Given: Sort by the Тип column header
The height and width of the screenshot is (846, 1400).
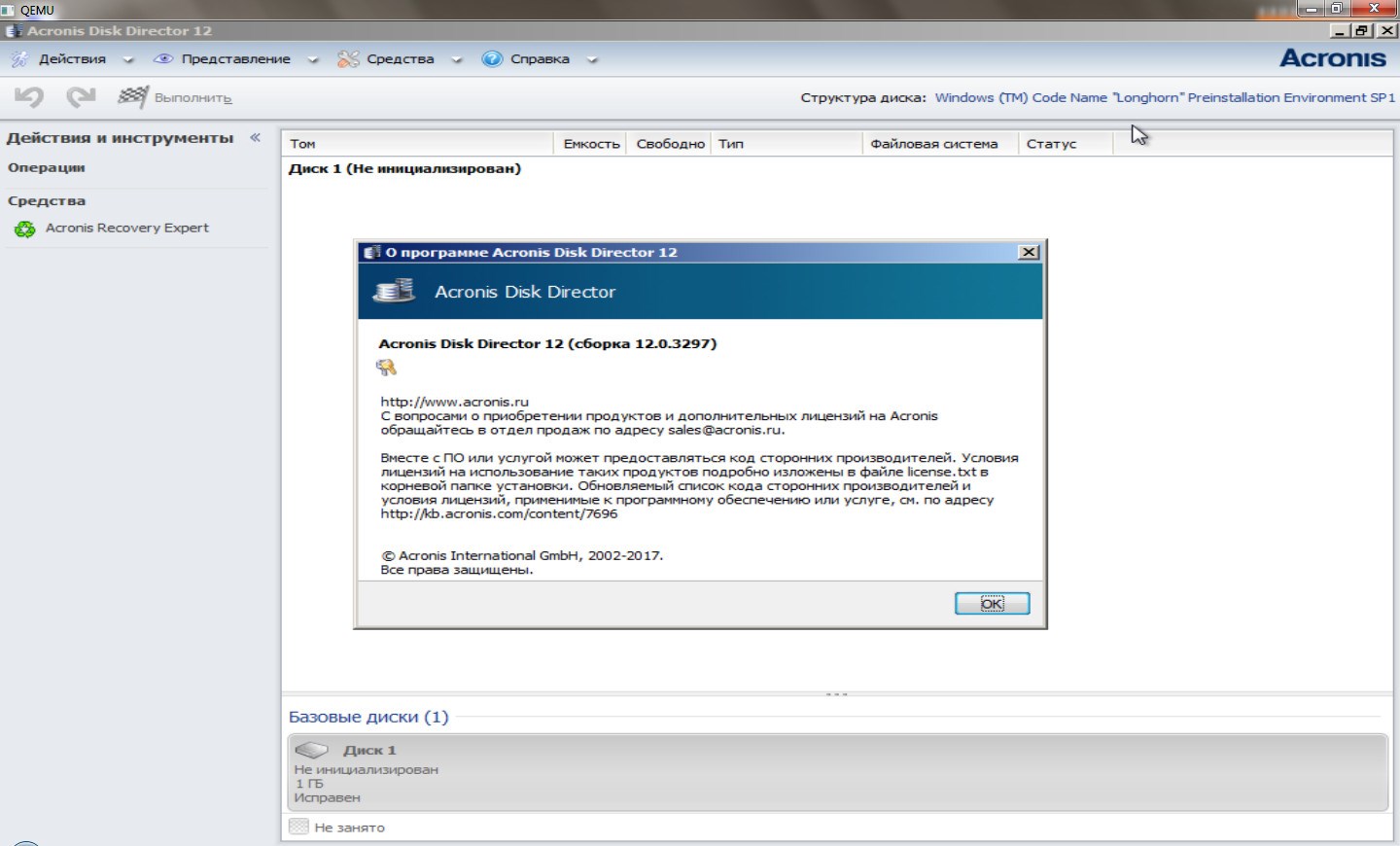Looking at the screenshot, I should tap(787, 143).
